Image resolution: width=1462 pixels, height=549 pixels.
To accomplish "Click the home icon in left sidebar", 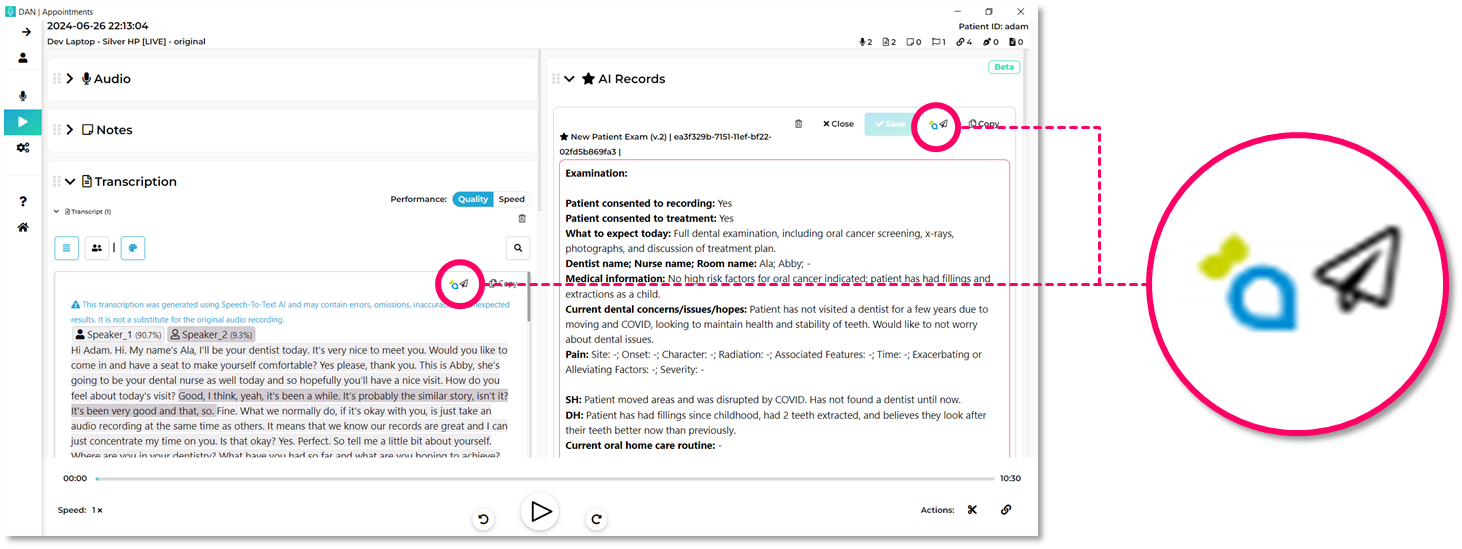I will pos(23,227).
